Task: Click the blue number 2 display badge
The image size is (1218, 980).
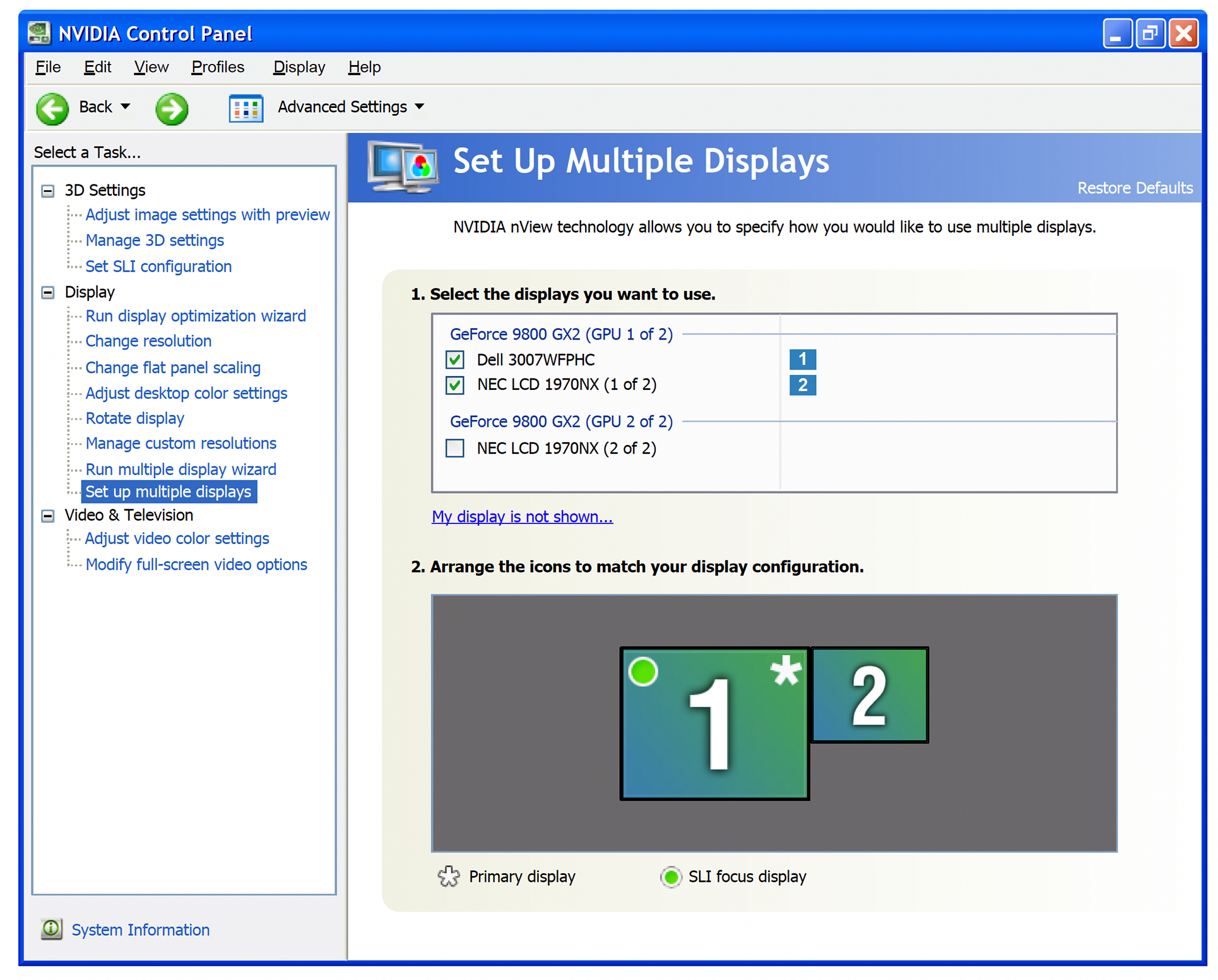Action: pyautogui.click(x=802, y=385)
